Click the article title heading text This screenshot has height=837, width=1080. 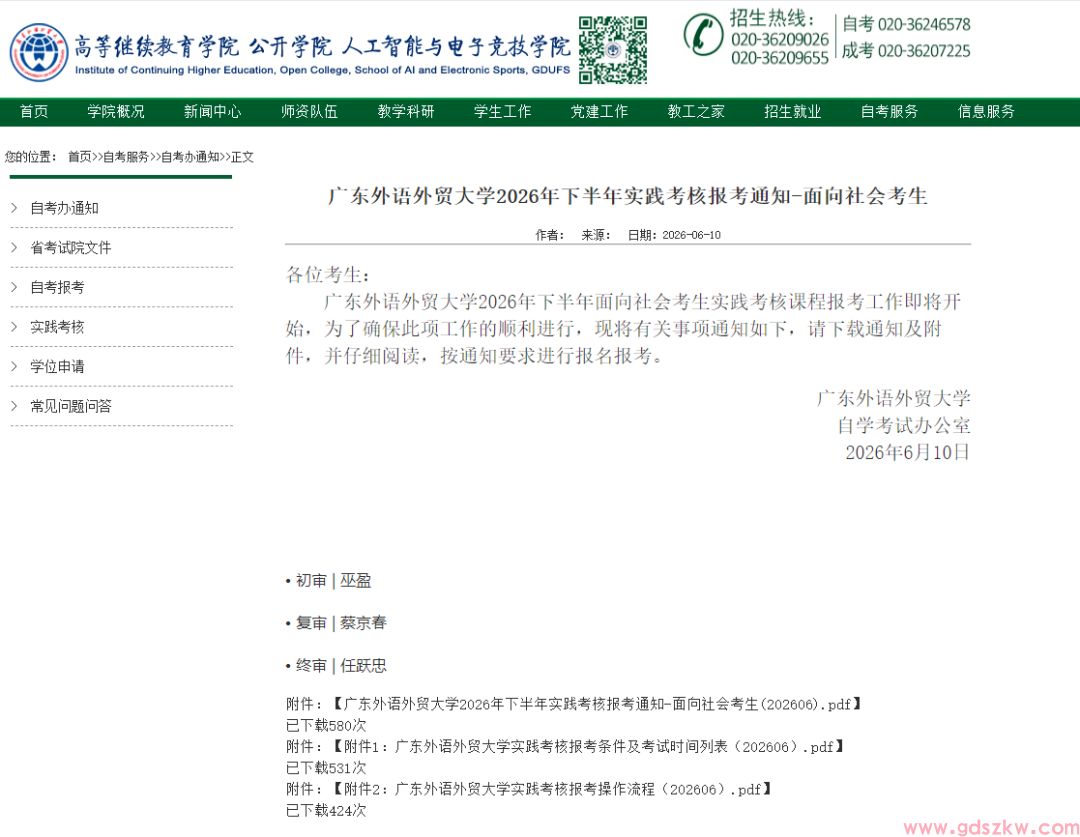(x=627, y=196)
